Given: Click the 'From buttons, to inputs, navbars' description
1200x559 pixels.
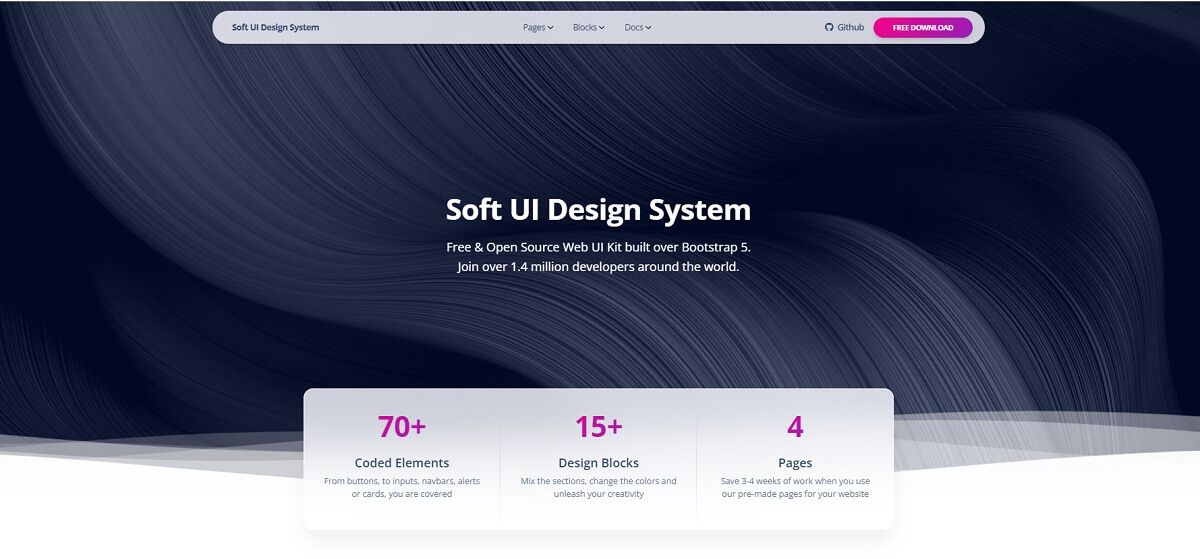Looking at the screenshot, I should point(402,487).
